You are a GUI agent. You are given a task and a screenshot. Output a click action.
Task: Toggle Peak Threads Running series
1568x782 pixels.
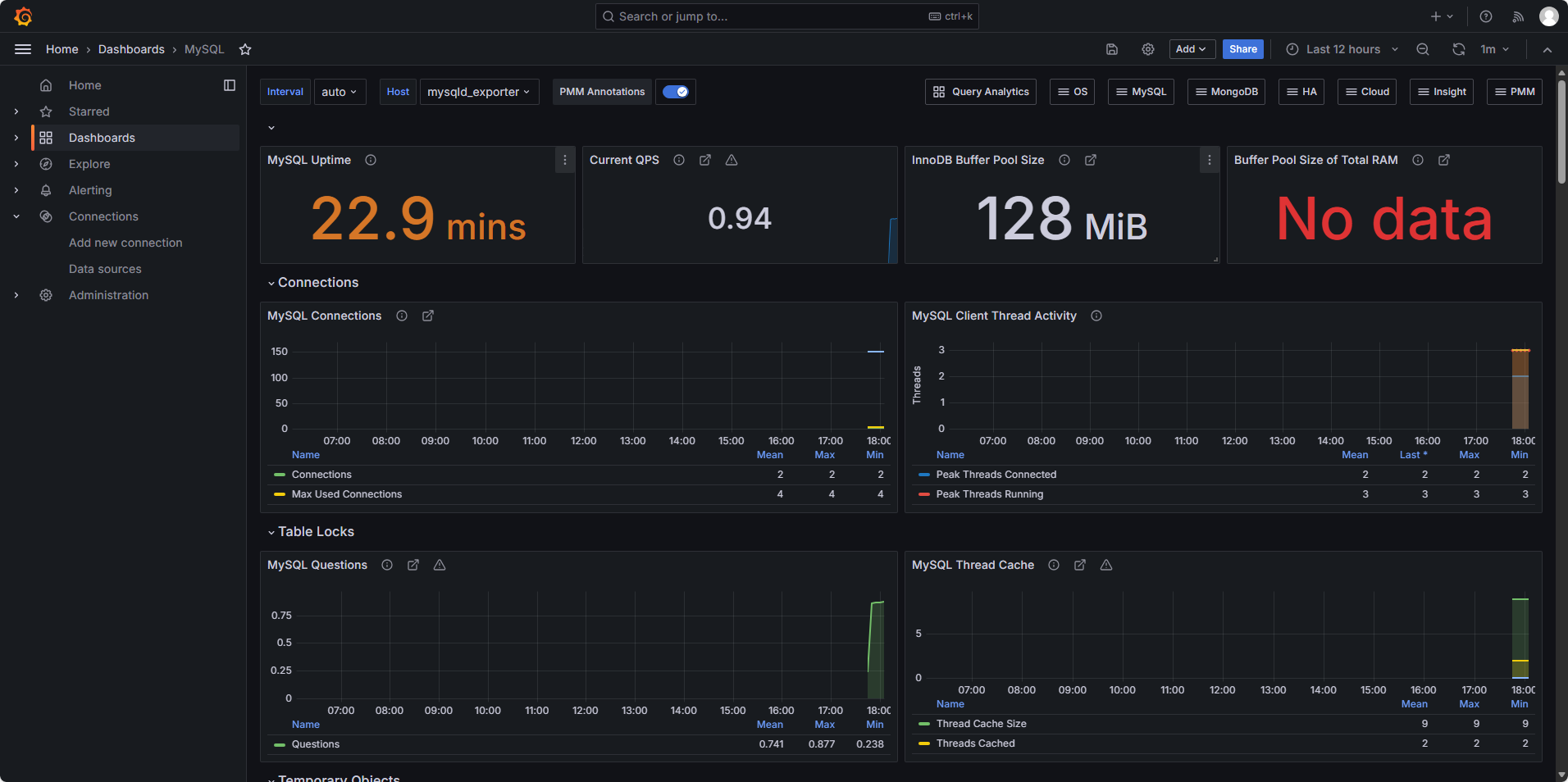pyautogui.click(x=990, y=494)
